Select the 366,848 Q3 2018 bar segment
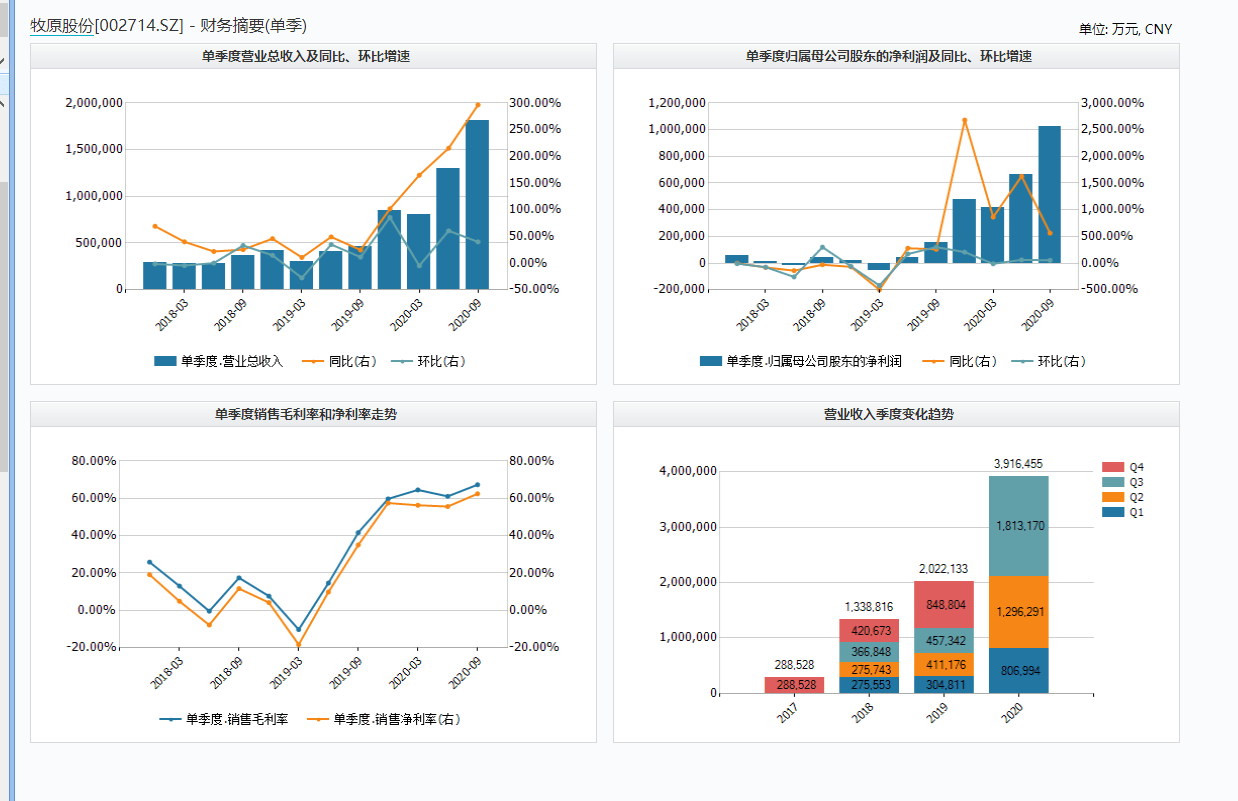The image size is (1238, 801). click(x=868, y=652)
